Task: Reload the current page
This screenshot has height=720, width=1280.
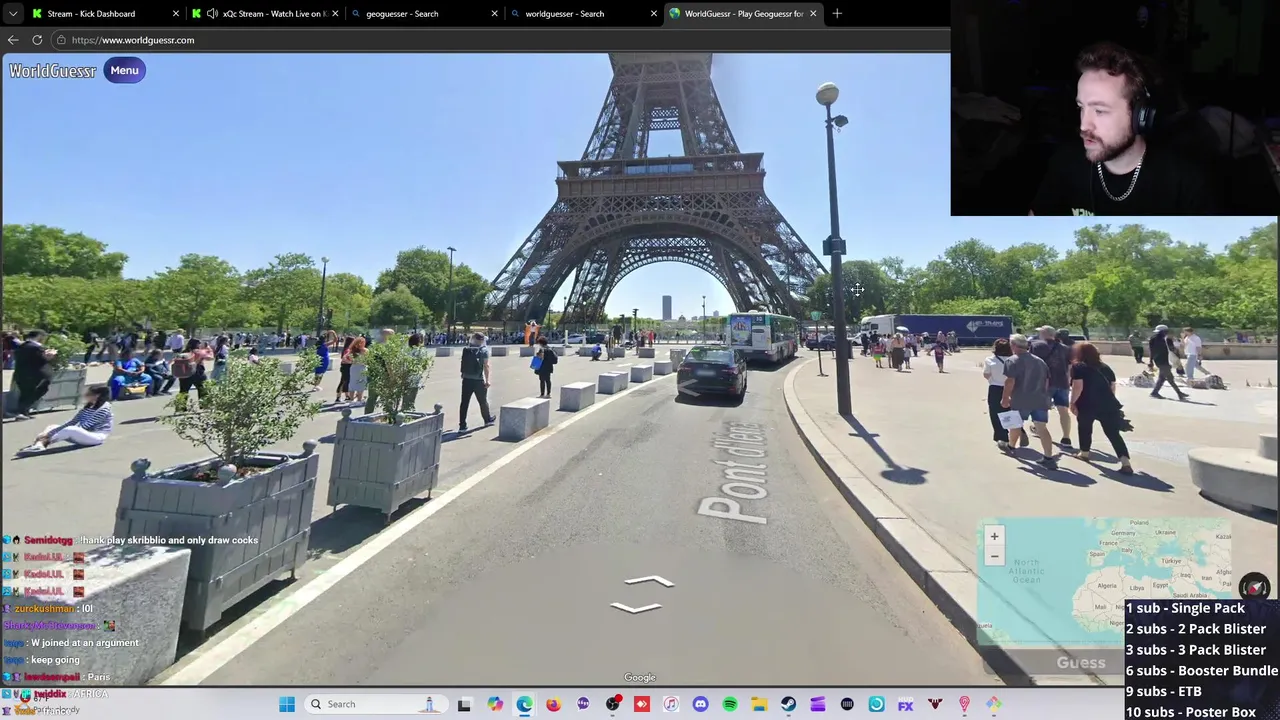Action: tap(37, 40)
